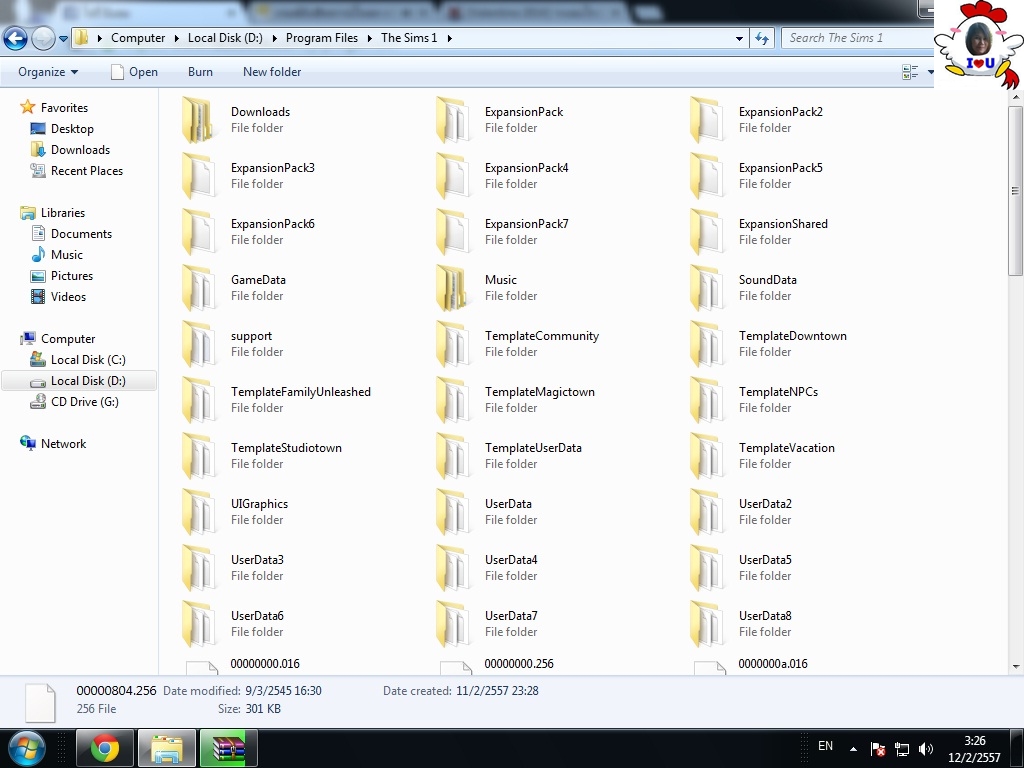Select Local Disk (D:) in breadcrumb

225,38
